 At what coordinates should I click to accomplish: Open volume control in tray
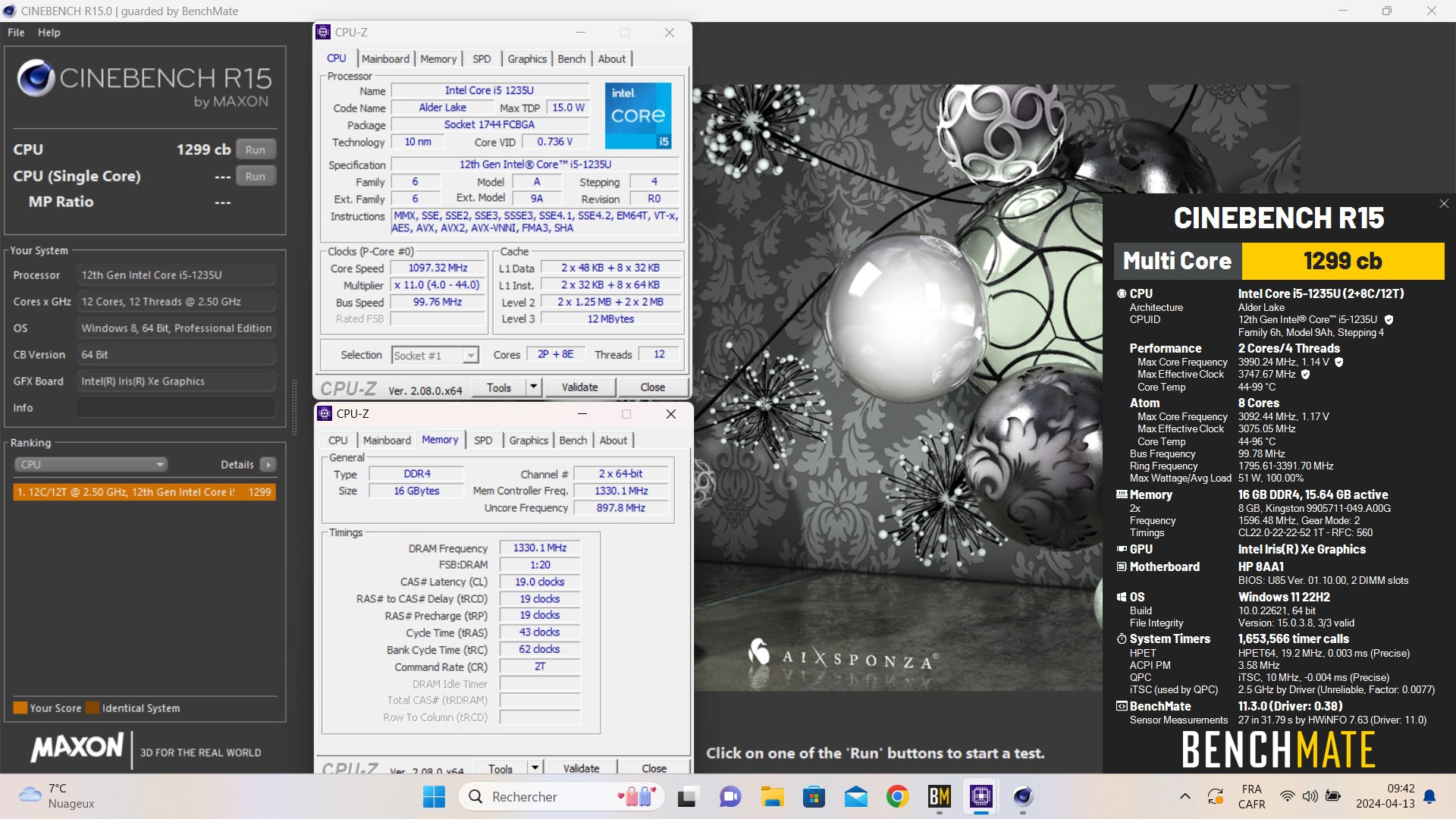[x=1310, y=796]
